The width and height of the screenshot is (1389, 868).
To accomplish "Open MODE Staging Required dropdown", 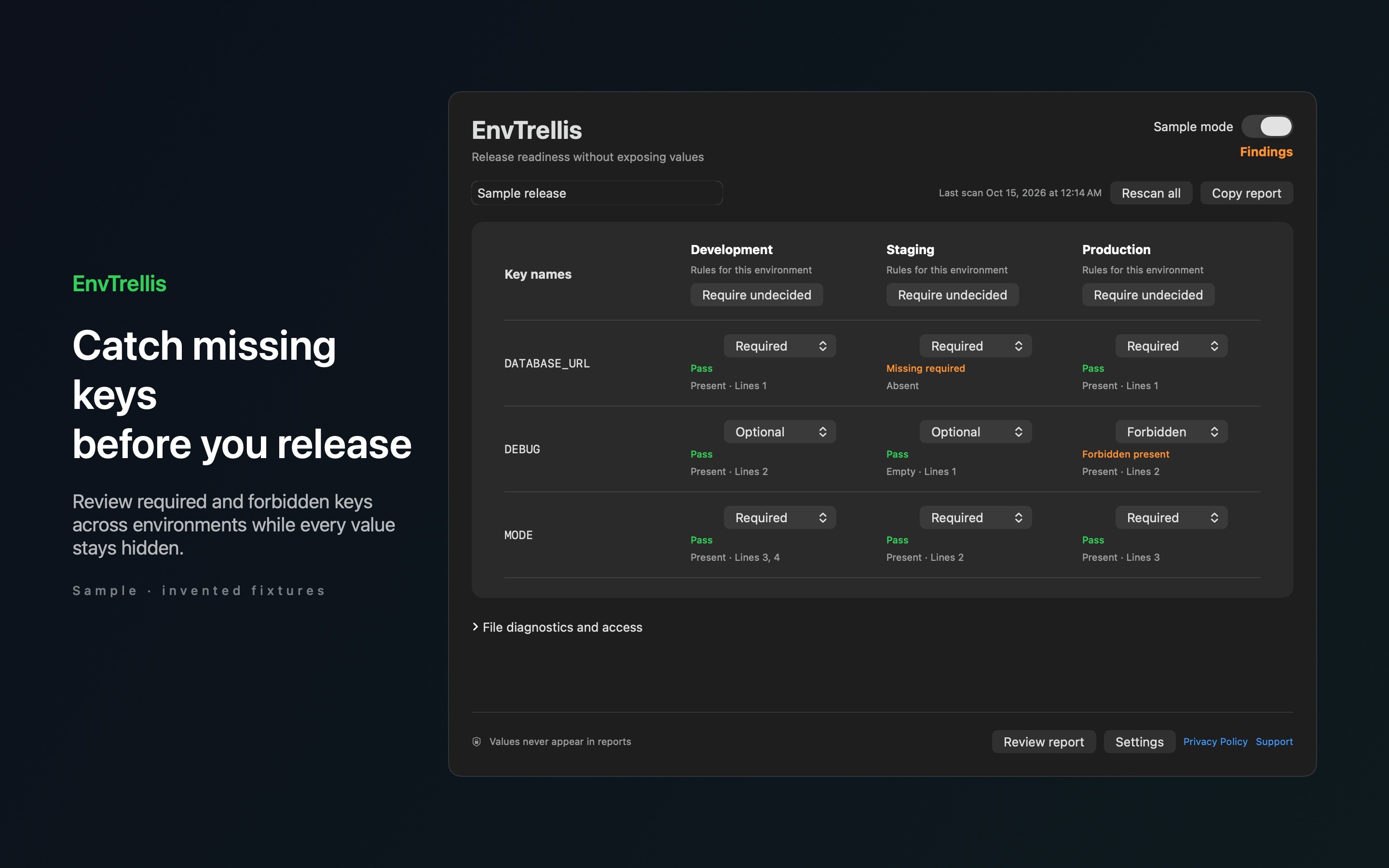I will click(x=975, y=517).
